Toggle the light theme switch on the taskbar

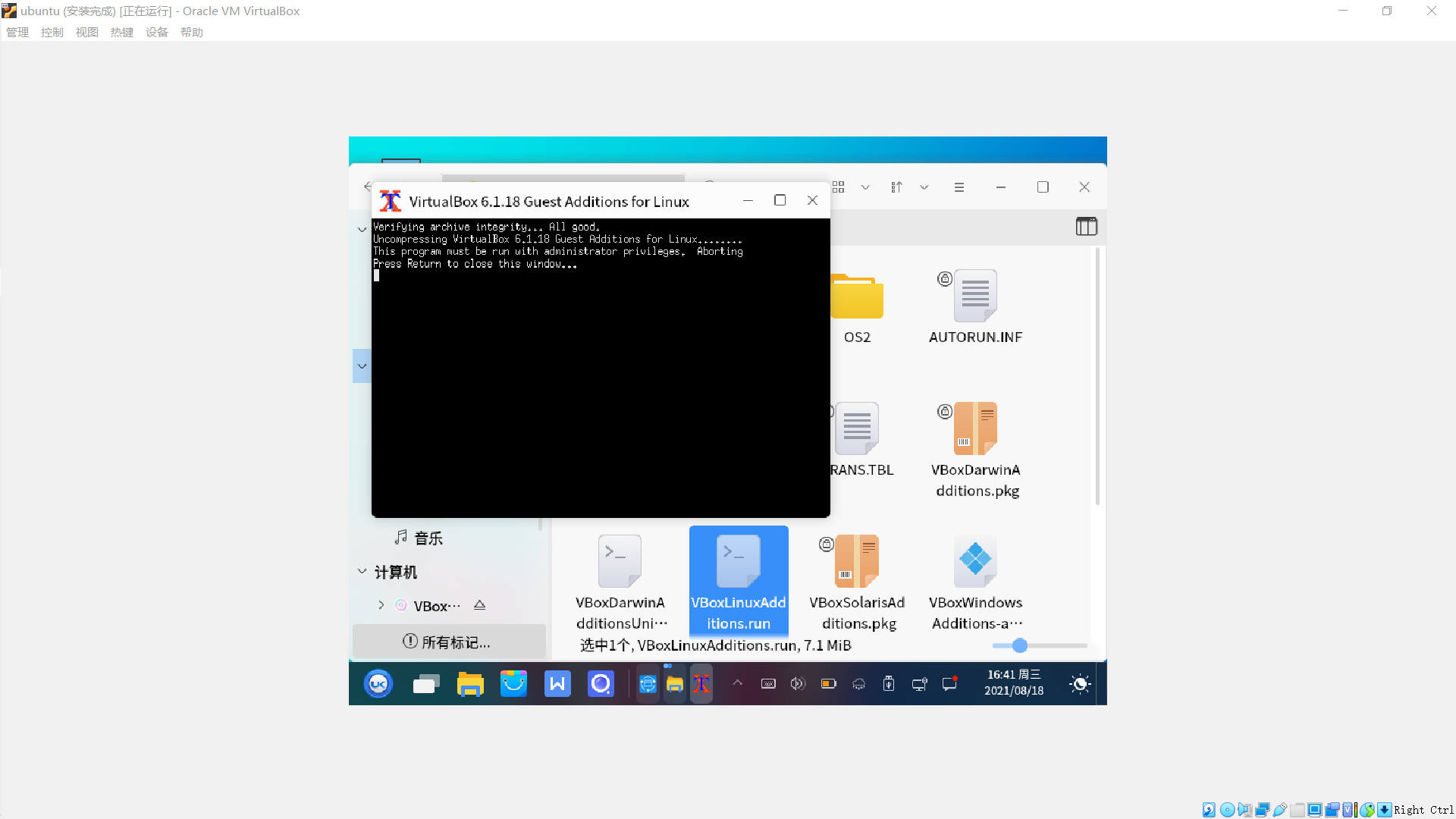(1080, 683)
